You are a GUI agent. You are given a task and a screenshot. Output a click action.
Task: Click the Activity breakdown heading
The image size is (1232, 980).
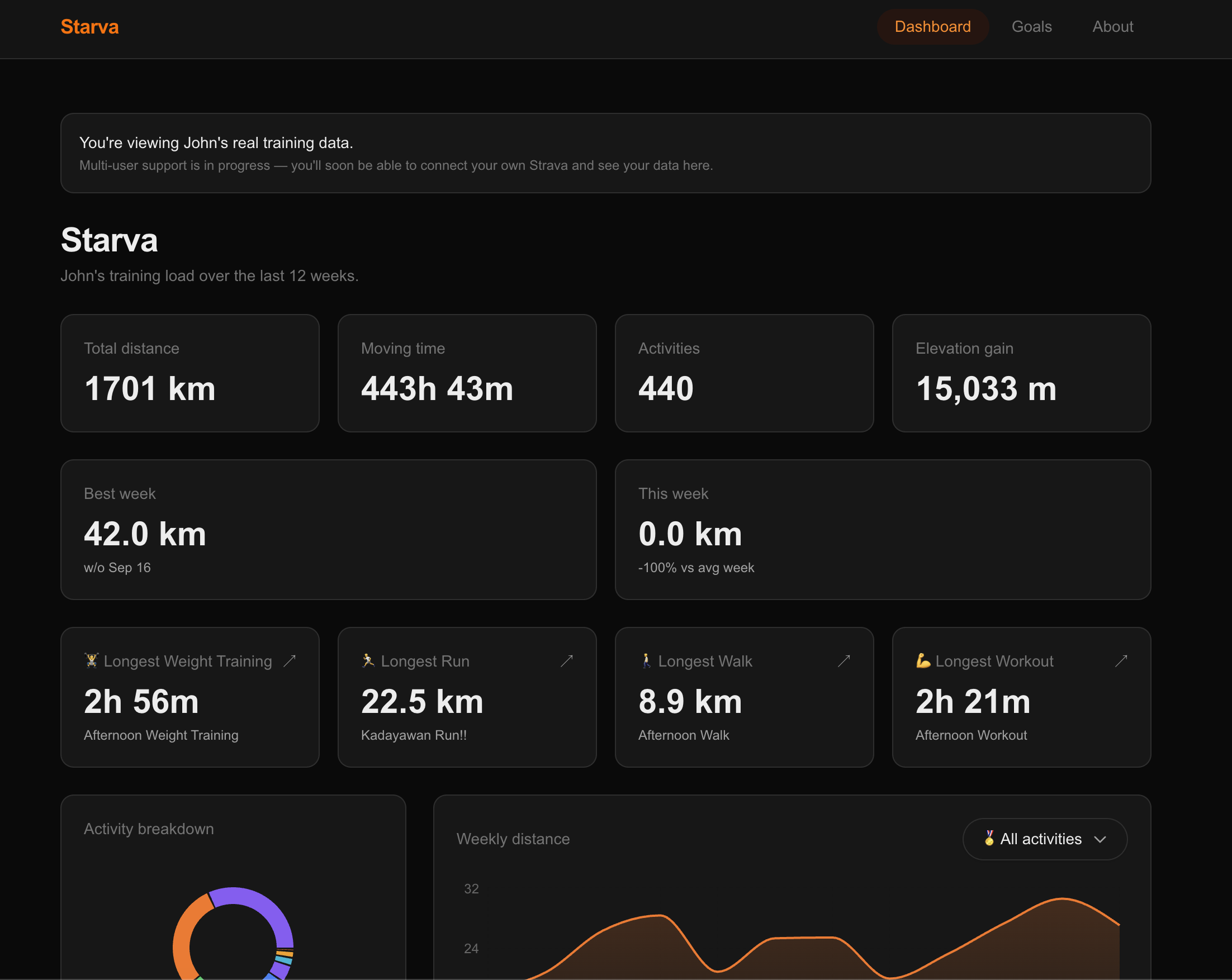[x=149, y=829]
